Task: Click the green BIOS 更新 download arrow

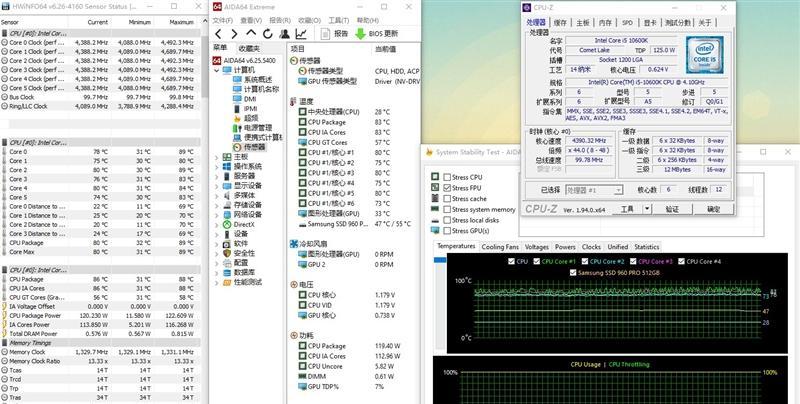Action: (360, 34)
